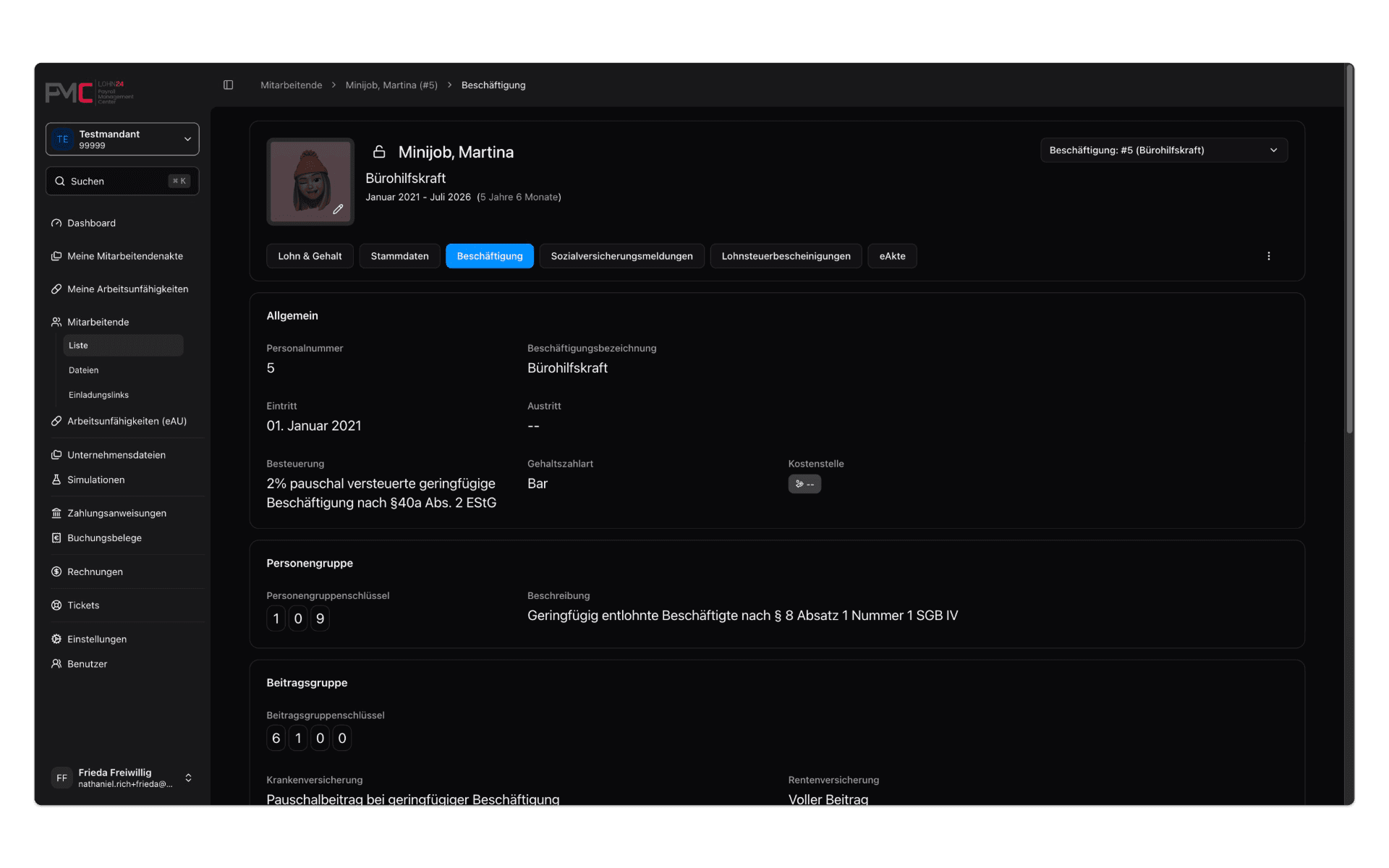Viewport: 1389px width, 868px height.
Task: Click the pencil edit icon on avatar
Action: pyautogui.click(x=338, y=209)
